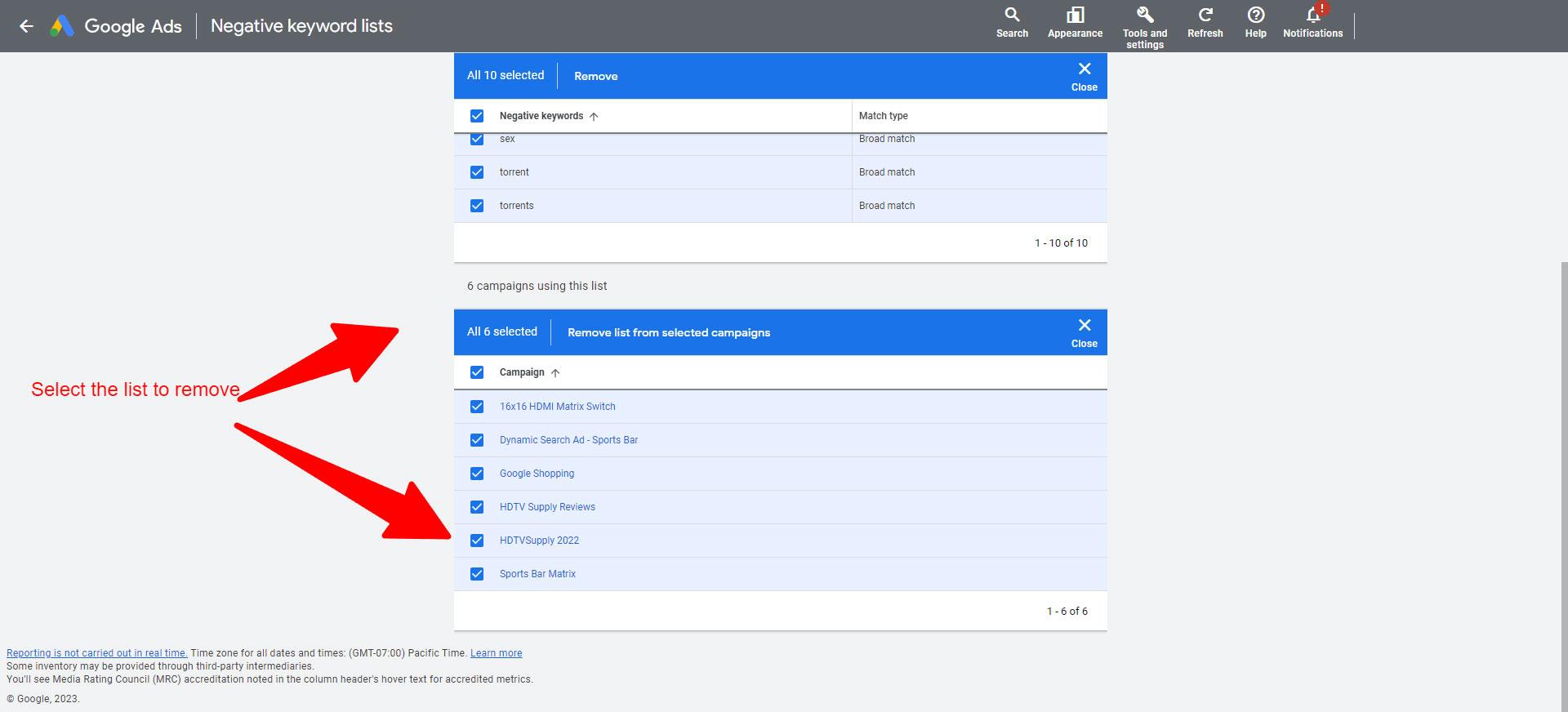Viewport: 1568px width, 712px height.
Task: Close the campaign selection bar
Action: coord(1084,332)
